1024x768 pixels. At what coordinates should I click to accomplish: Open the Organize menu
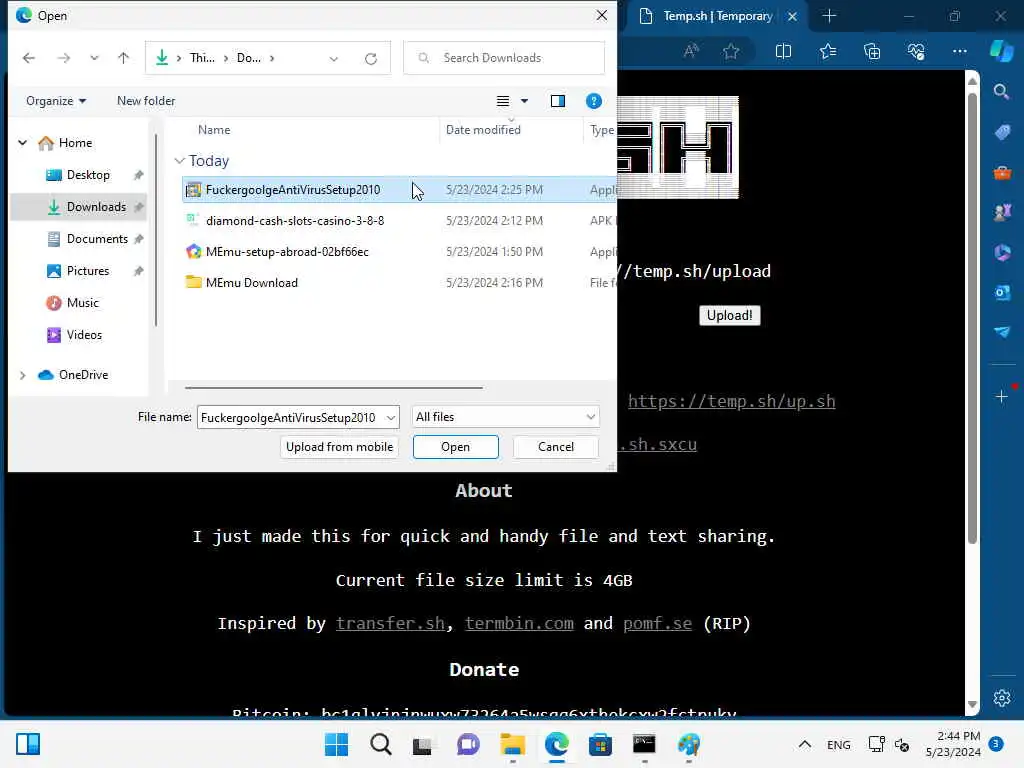pos(56,101)
